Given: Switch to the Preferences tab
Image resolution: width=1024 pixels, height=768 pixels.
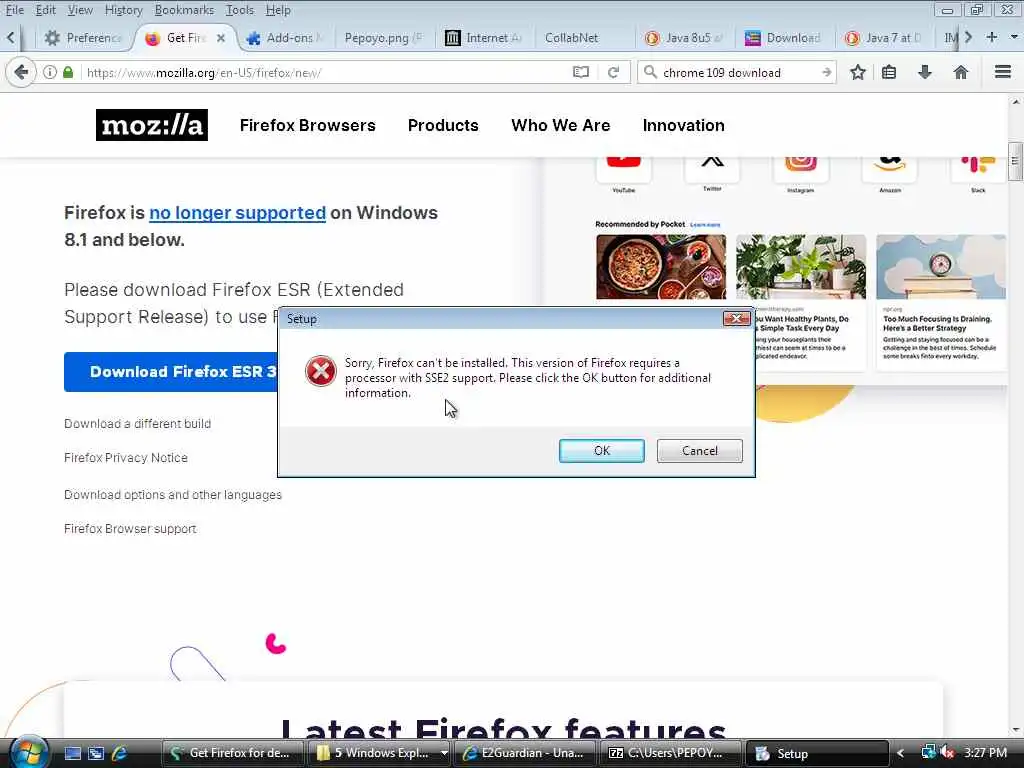Looking at the screenshot, I should tap(82, 38).
